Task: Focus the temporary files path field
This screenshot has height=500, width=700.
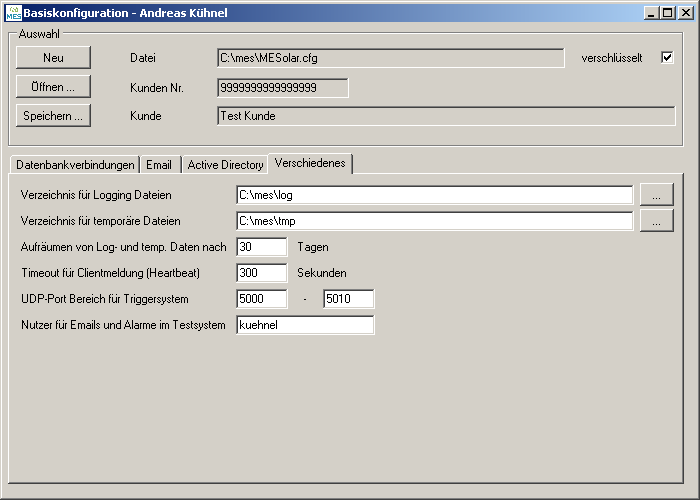Action: (434, 221)
